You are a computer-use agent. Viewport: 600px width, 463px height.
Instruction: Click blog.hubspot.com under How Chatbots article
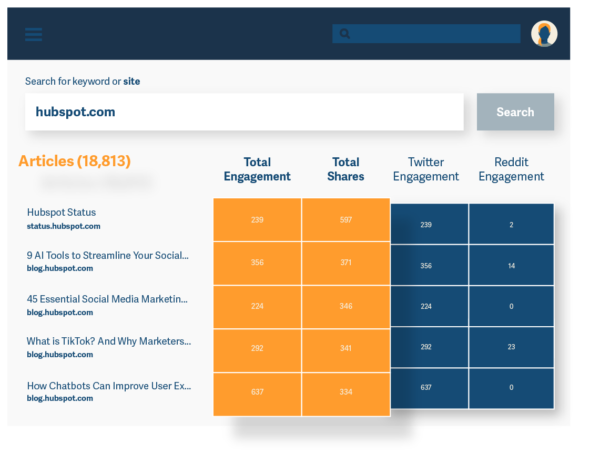(60, 398)
